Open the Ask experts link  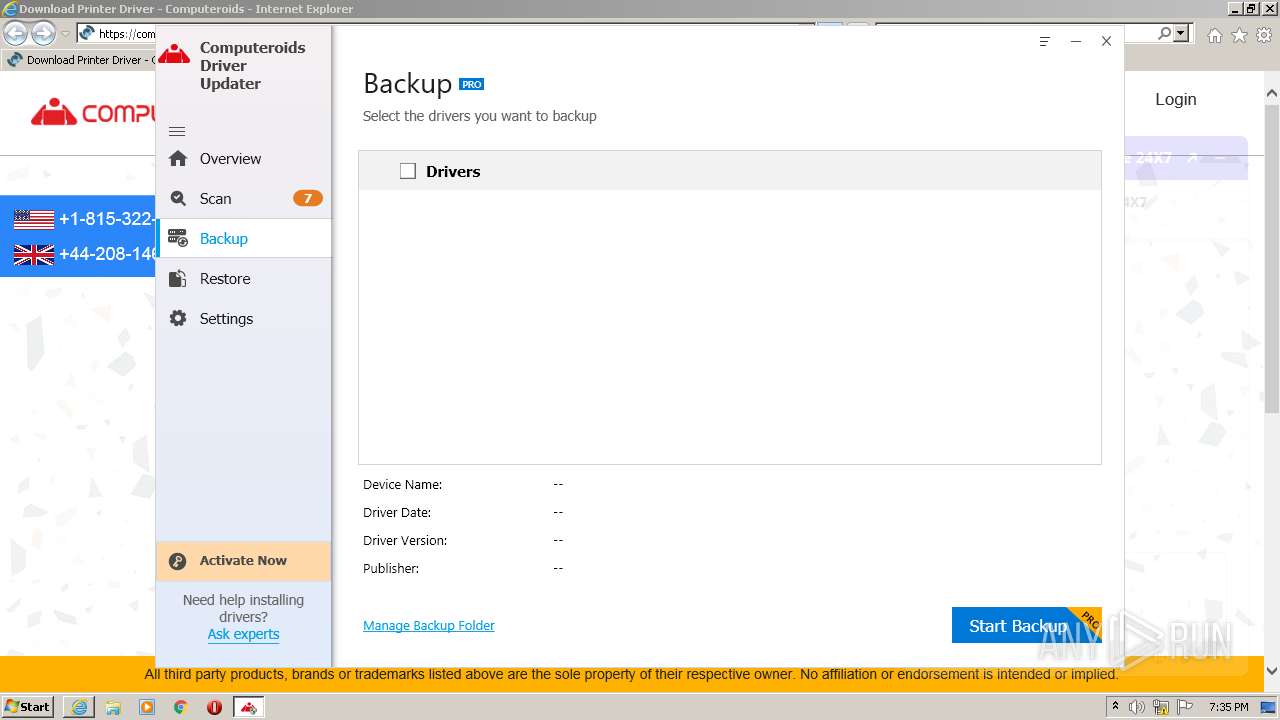click(x=243, y=634)
